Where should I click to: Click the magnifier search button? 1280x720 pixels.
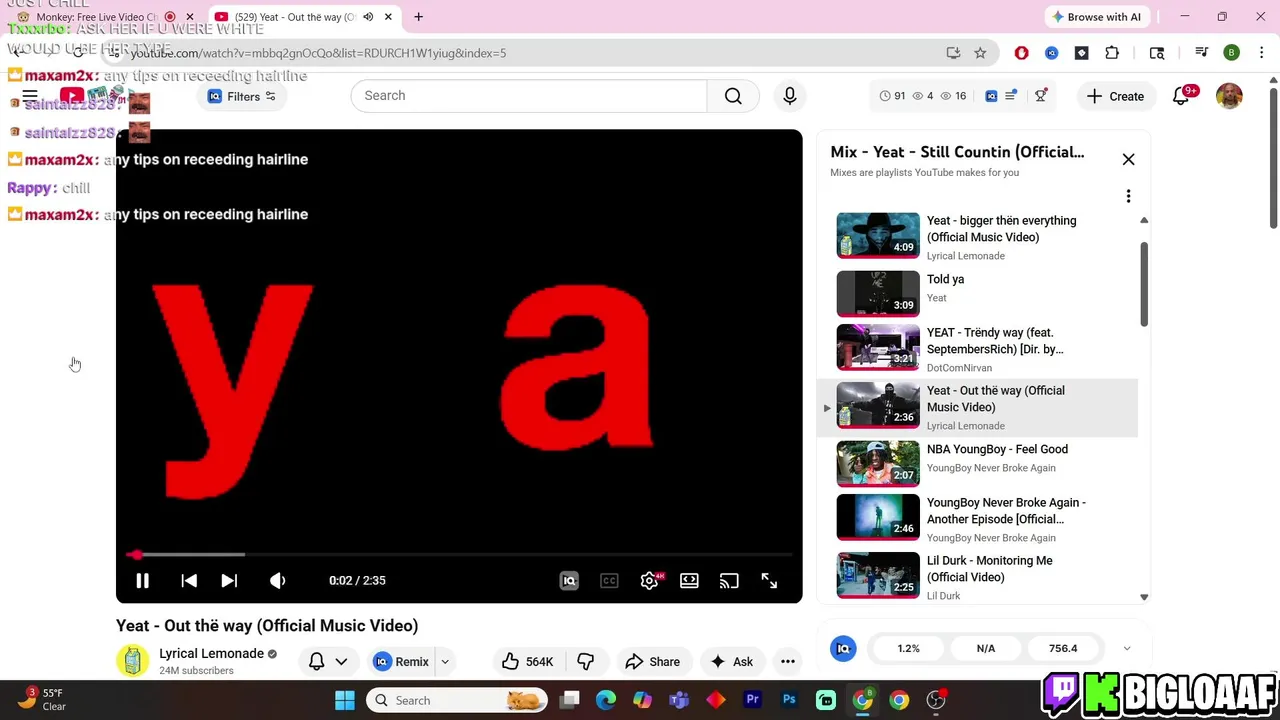(733, 96)
